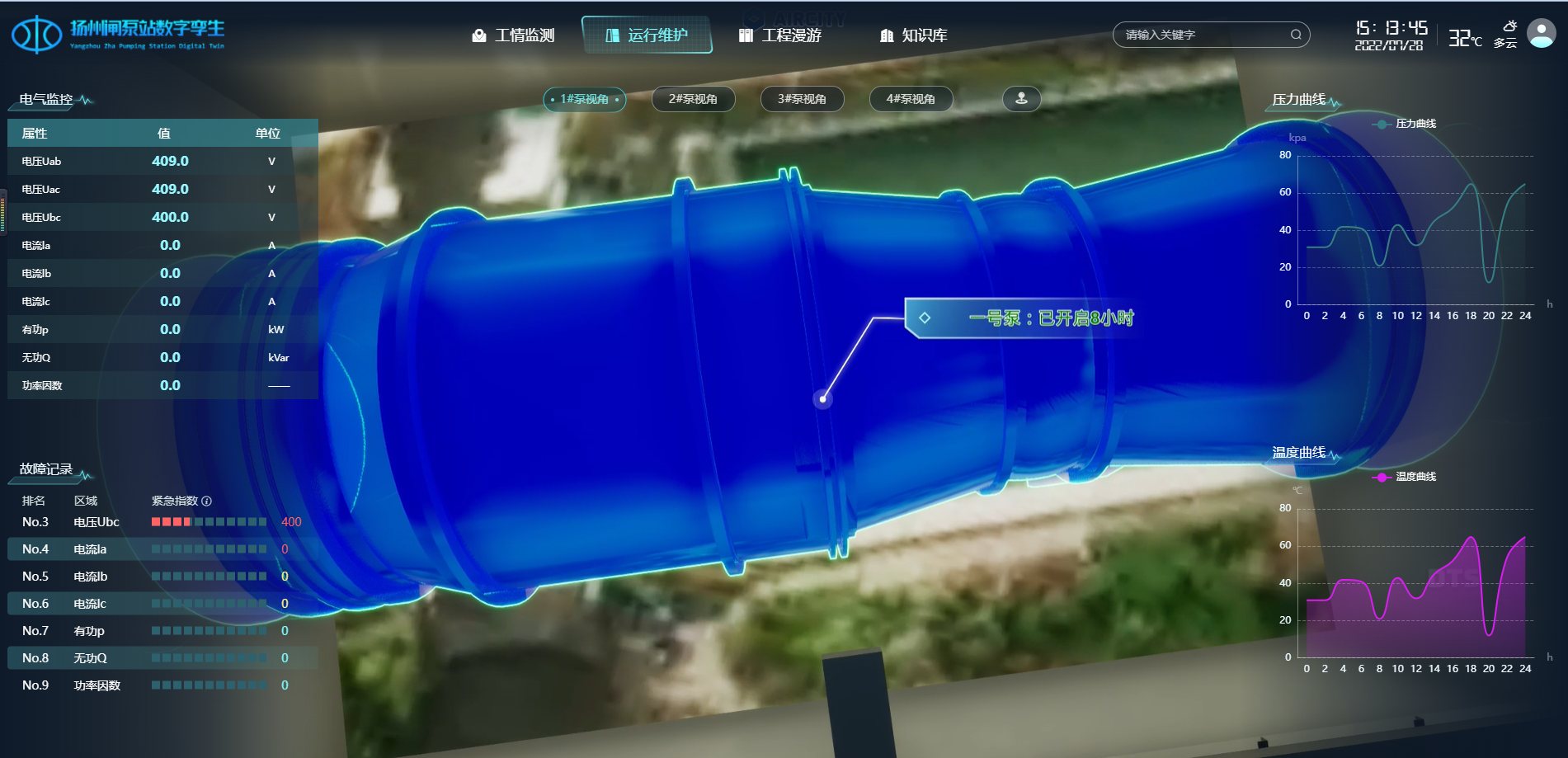This screenshot has height=758, width=1568.
Task: Switch to 3#泵视角 view
Action: point(802,99)
